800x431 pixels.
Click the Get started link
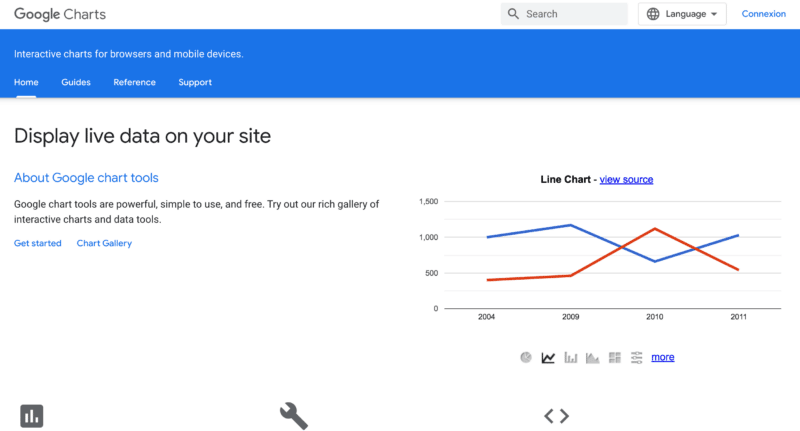tap(37, 243)
